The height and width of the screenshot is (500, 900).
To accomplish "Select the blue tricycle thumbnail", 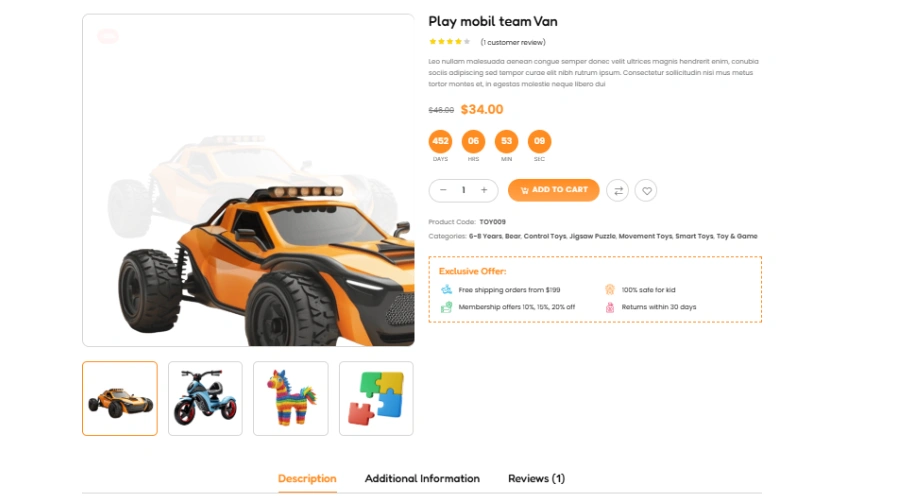I will click(205, 398).
